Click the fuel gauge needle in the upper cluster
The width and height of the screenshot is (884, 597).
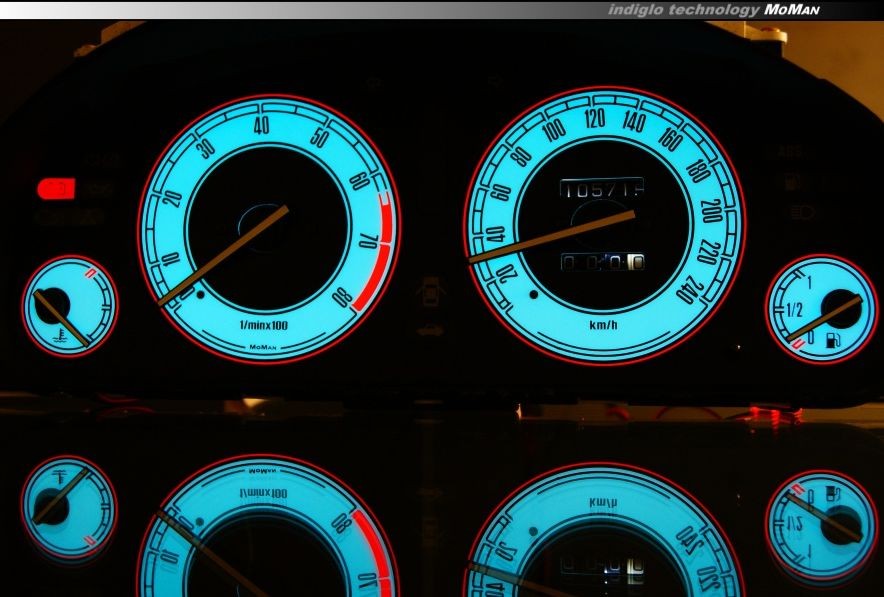point(824,319)
